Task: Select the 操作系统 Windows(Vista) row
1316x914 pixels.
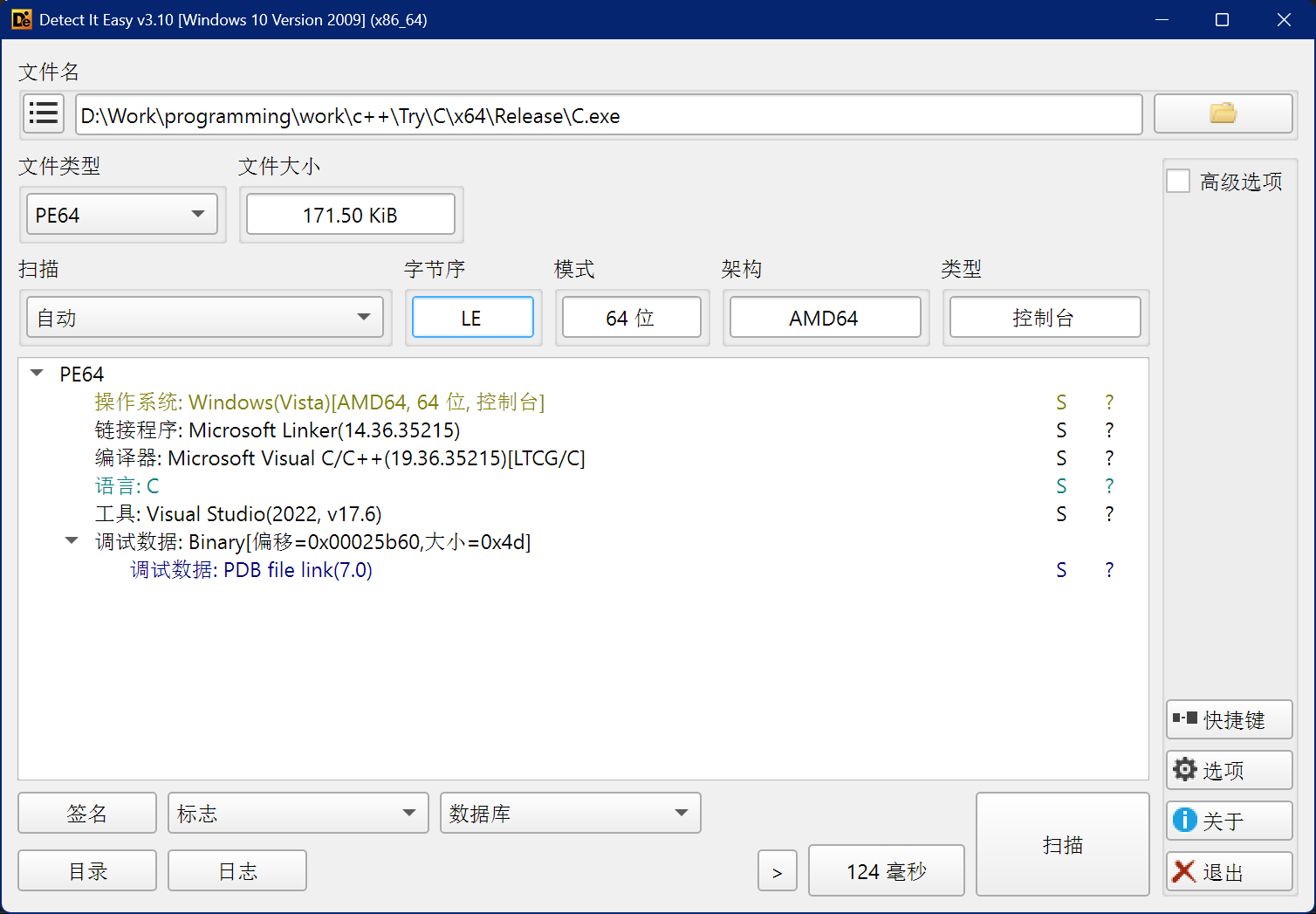Action: [319, 402]
